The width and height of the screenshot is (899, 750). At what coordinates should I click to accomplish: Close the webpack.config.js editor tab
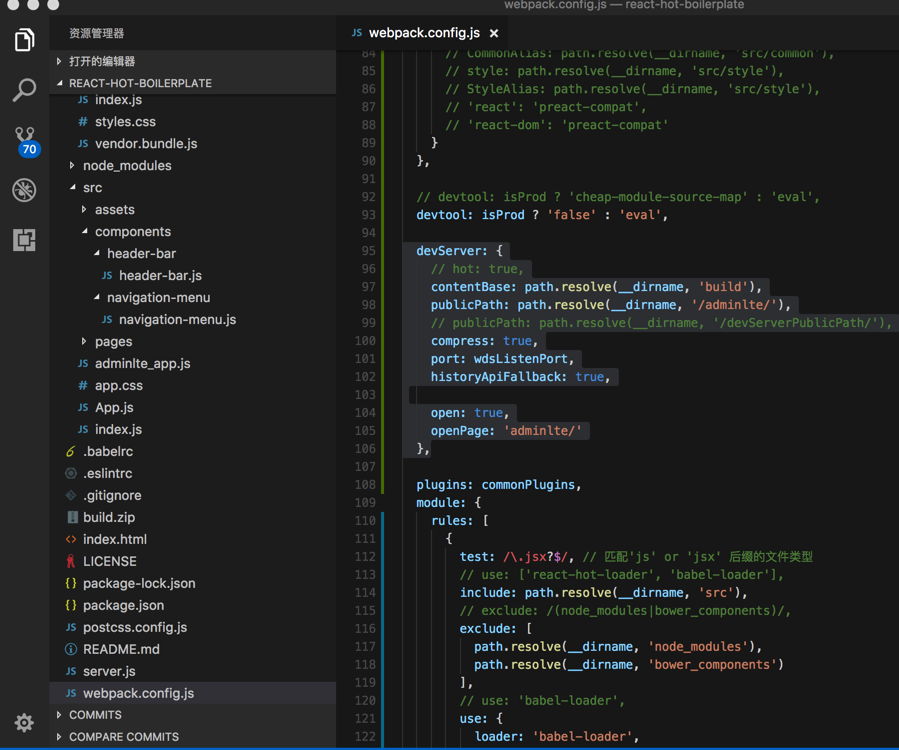[494, 33]
